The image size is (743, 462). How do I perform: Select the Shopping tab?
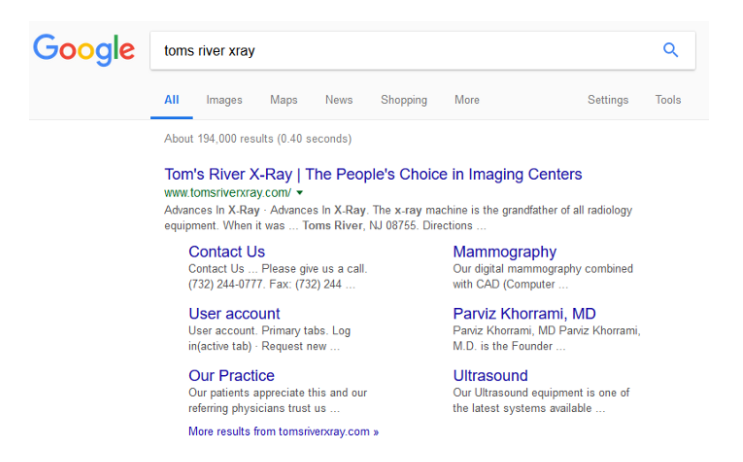(x=403, y=100)
